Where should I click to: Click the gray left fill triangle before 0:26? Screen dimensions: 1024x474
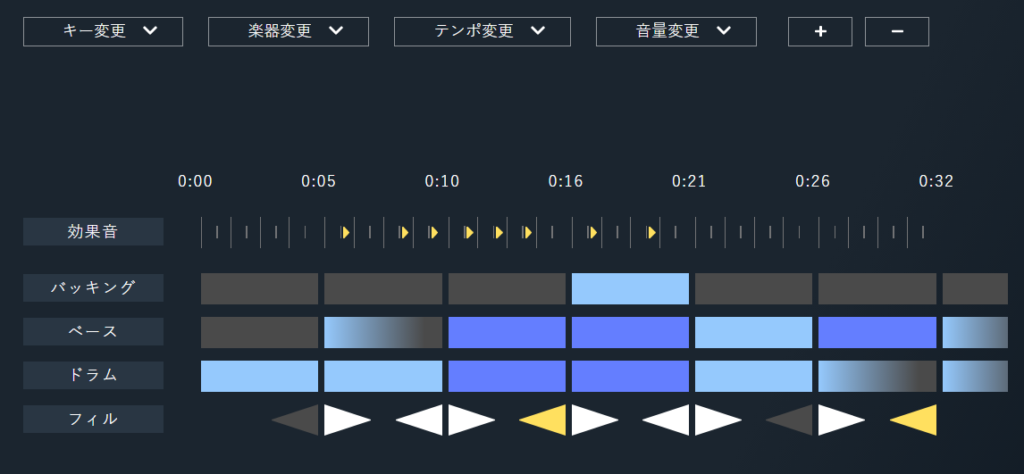point(793,420)
